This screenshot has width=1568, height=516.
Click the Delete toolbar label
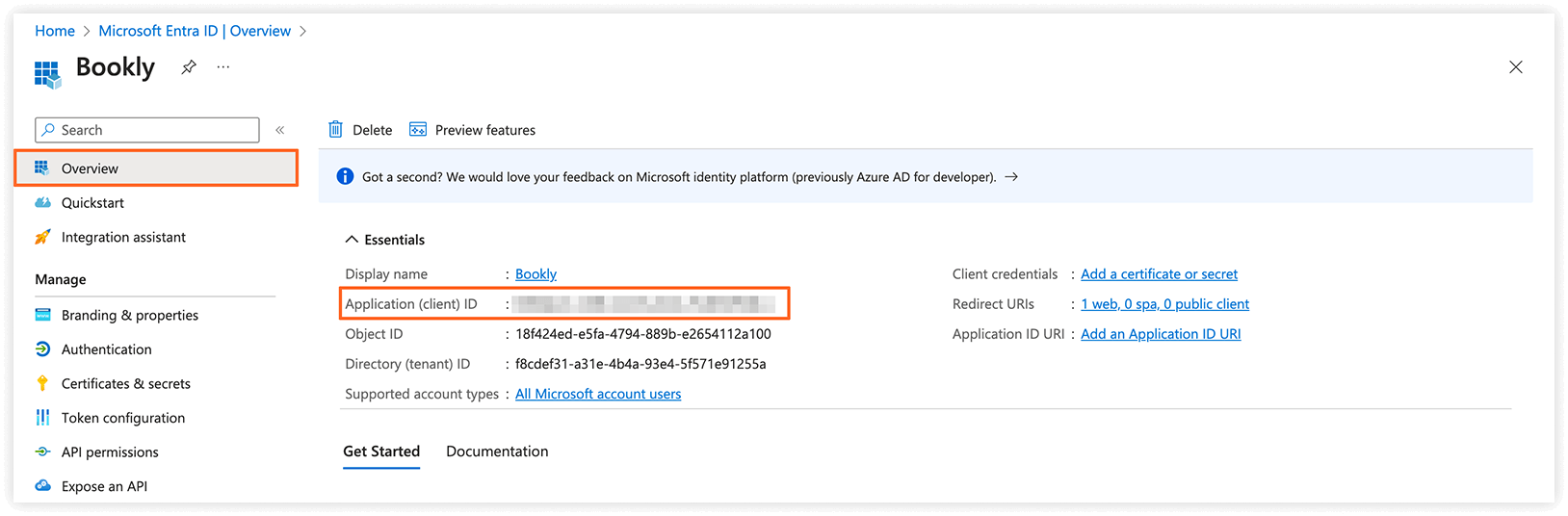pos(373,130)
